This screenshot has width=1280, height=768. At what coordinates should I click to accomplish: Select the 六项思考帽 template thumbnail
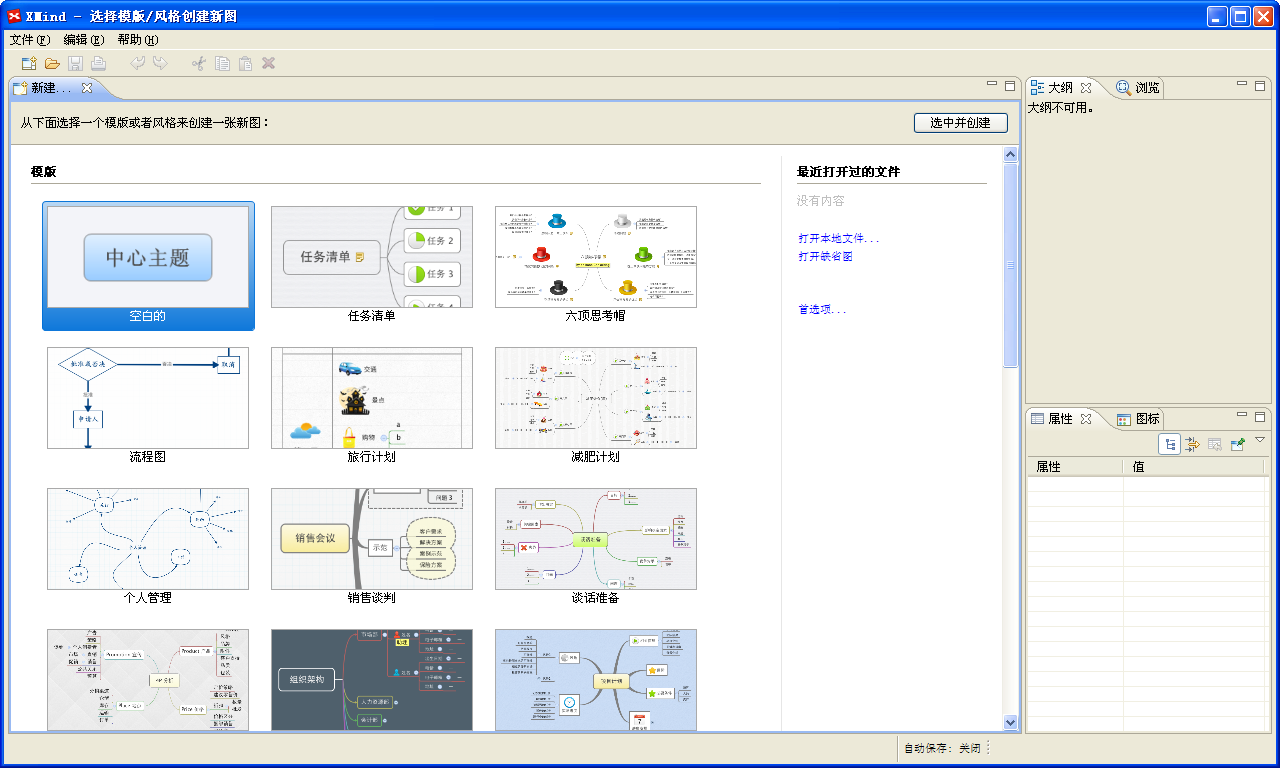click(595, 256)
